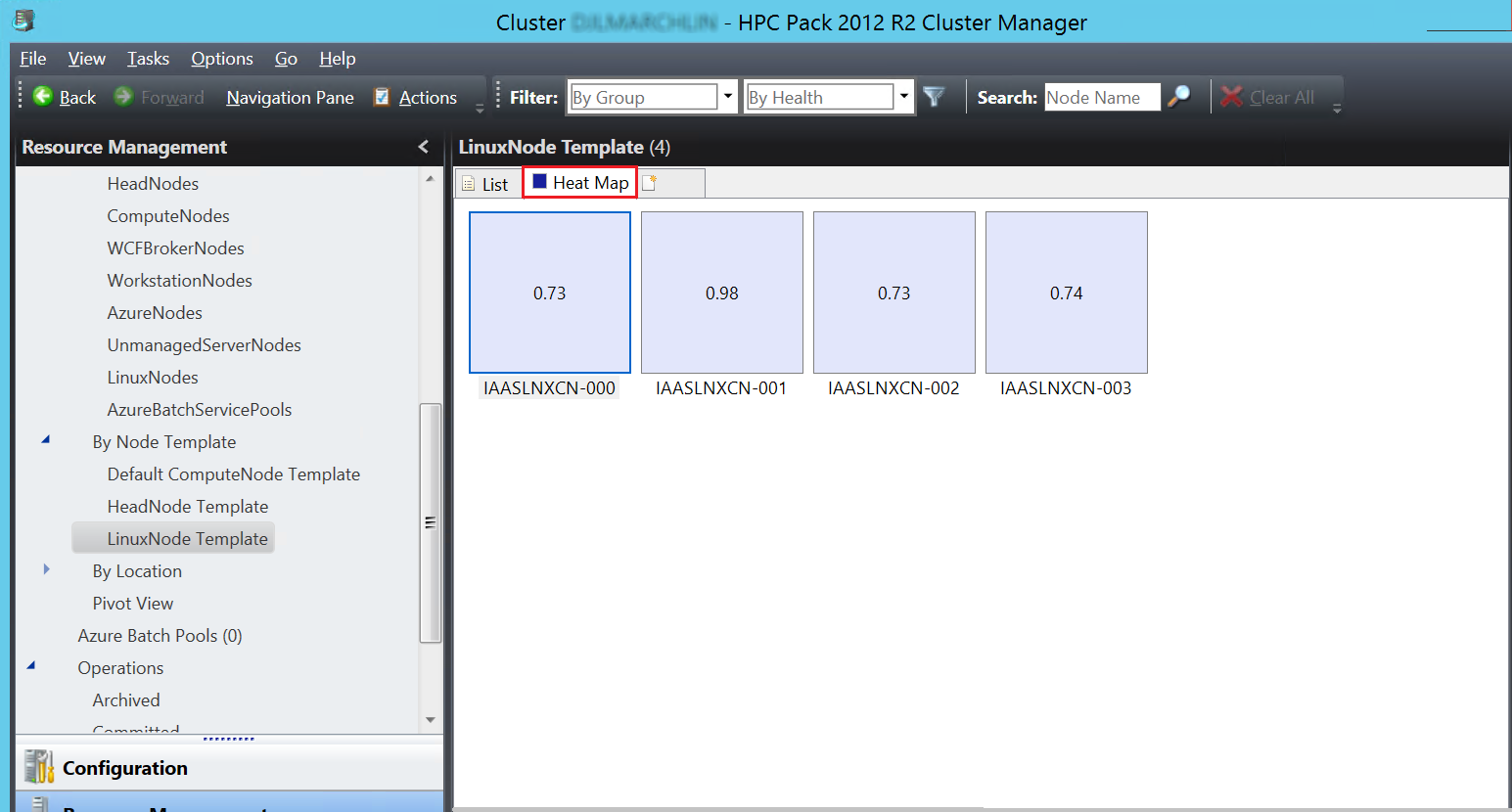Click the Actions clipboard icon
Viewport: 1512px width, 812px height.
click(x=382, y=97)
